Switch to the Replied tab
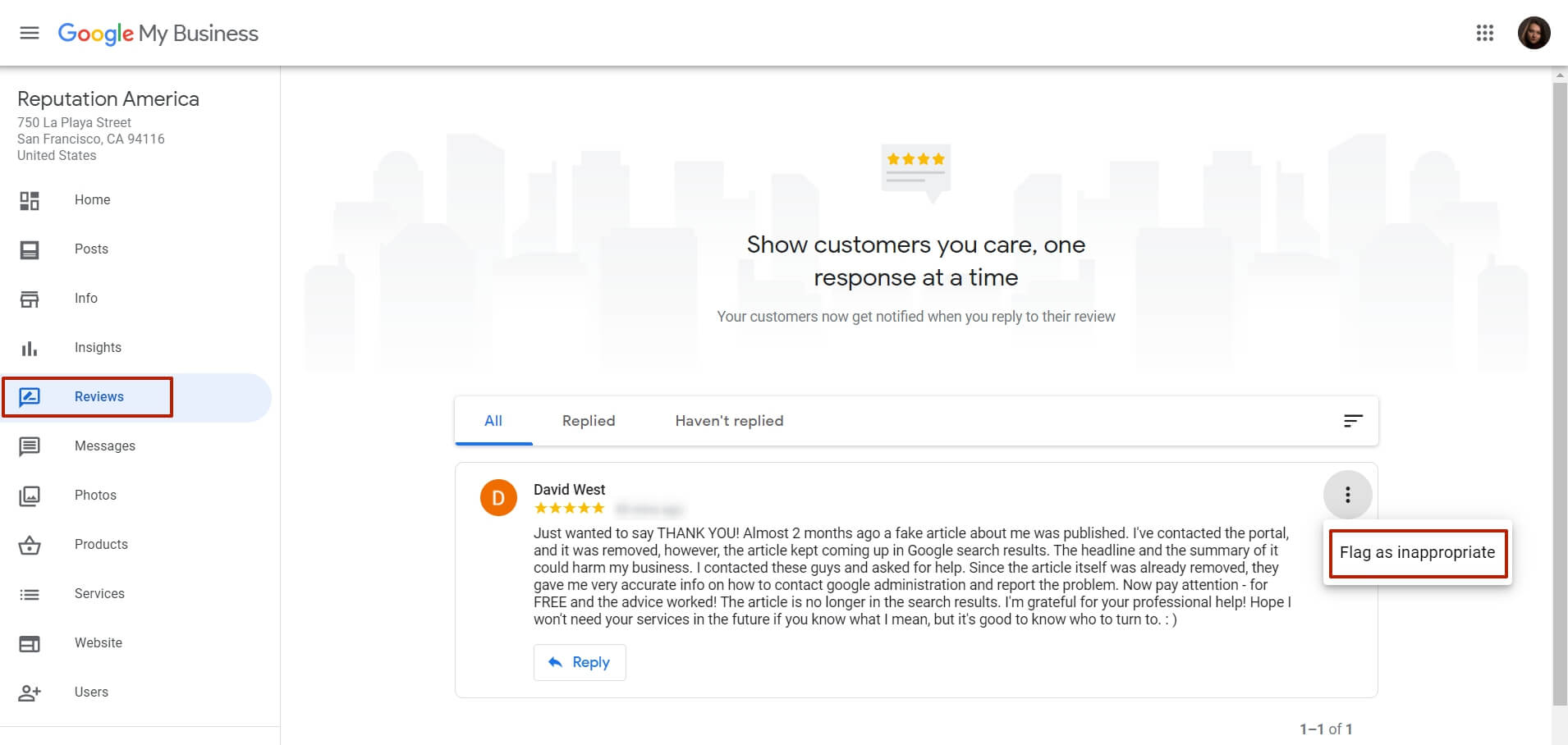Screen dimensions: 1568x745 (589, 421)
